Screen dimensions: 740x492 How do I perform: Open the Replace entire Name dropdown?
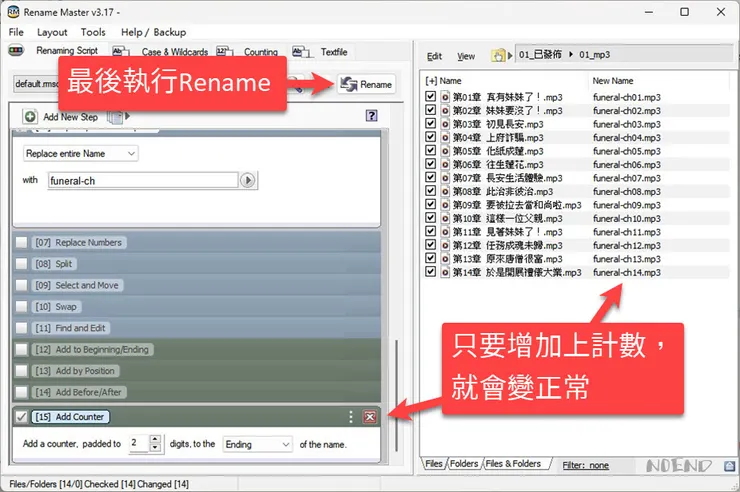click(x=81, y=153)
